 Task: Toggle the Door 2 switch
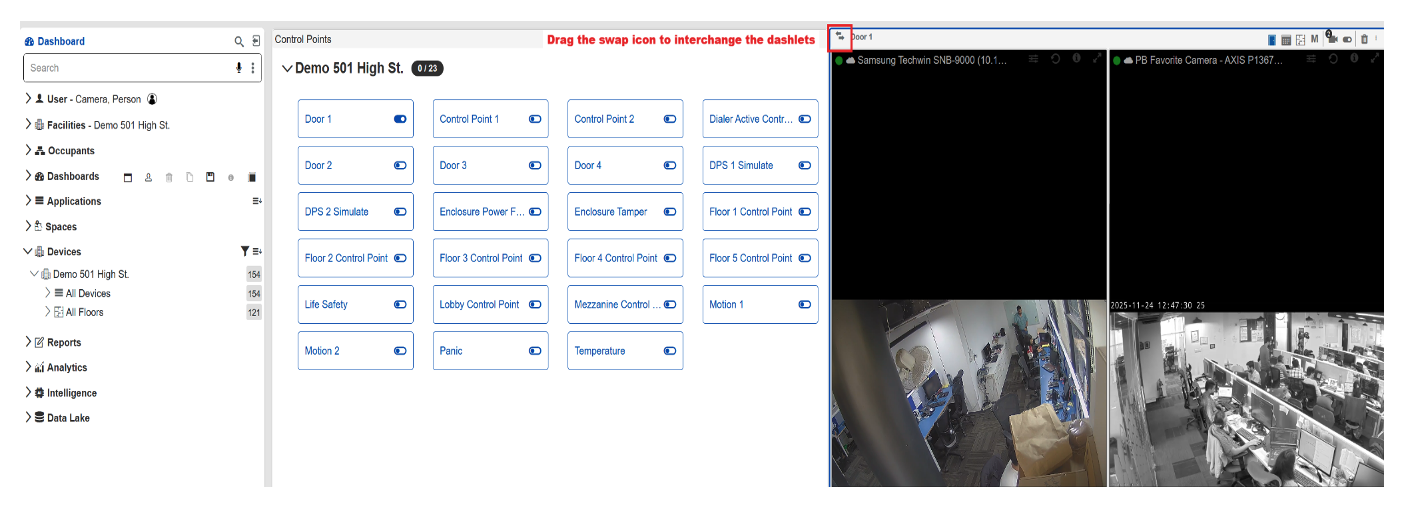pyautogui.click(x=400, y=165)
